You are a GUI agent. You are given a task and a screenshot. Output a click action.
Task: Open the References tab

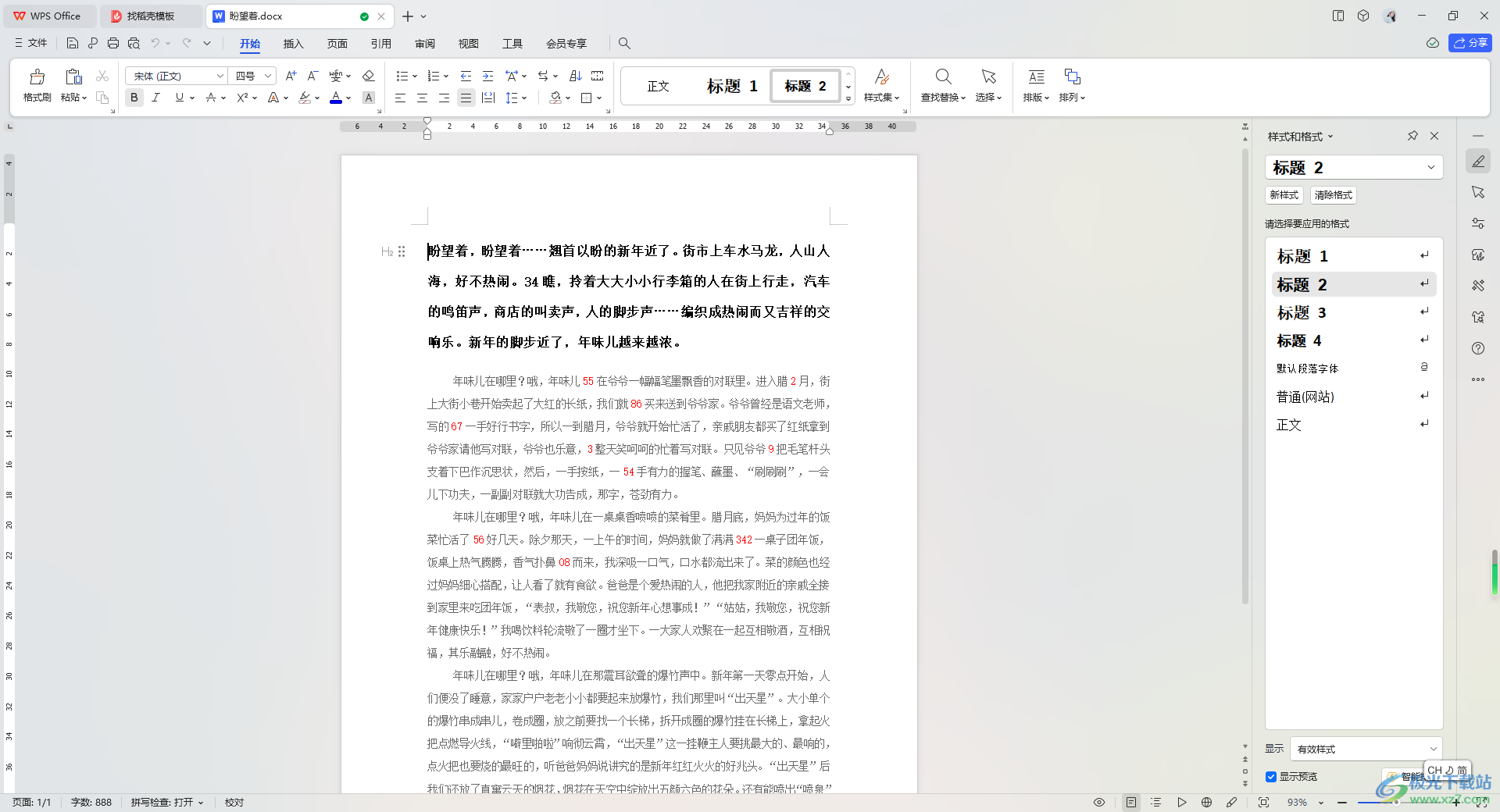tap(380, 44)
